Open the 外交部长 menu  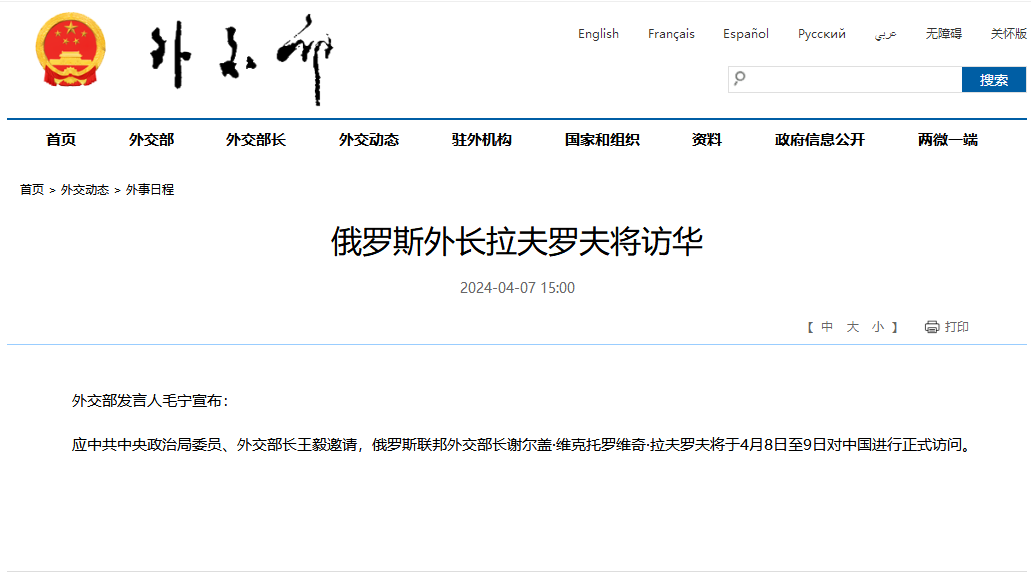256,140
